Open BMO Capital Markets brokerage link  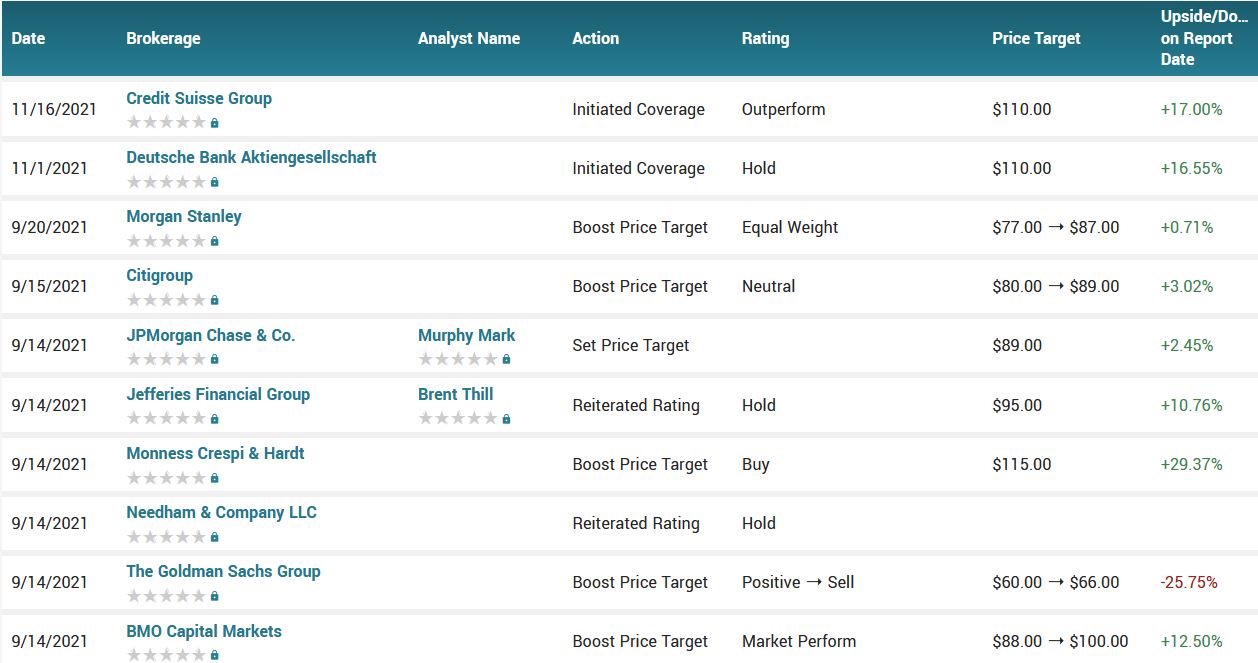click(204, 631)
